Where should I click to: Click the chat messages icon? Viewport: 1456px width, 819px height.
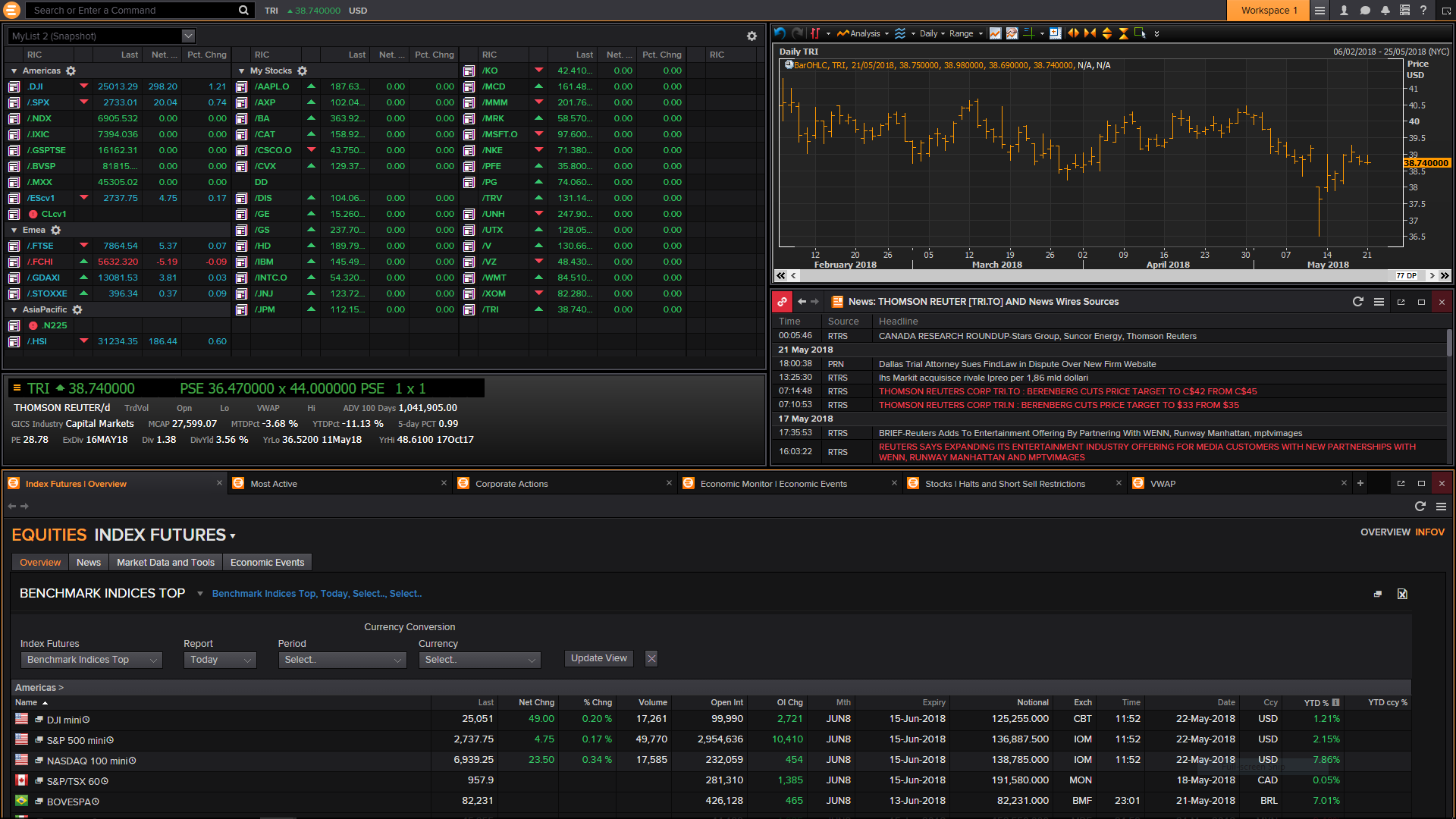(x=1365, y=11)
